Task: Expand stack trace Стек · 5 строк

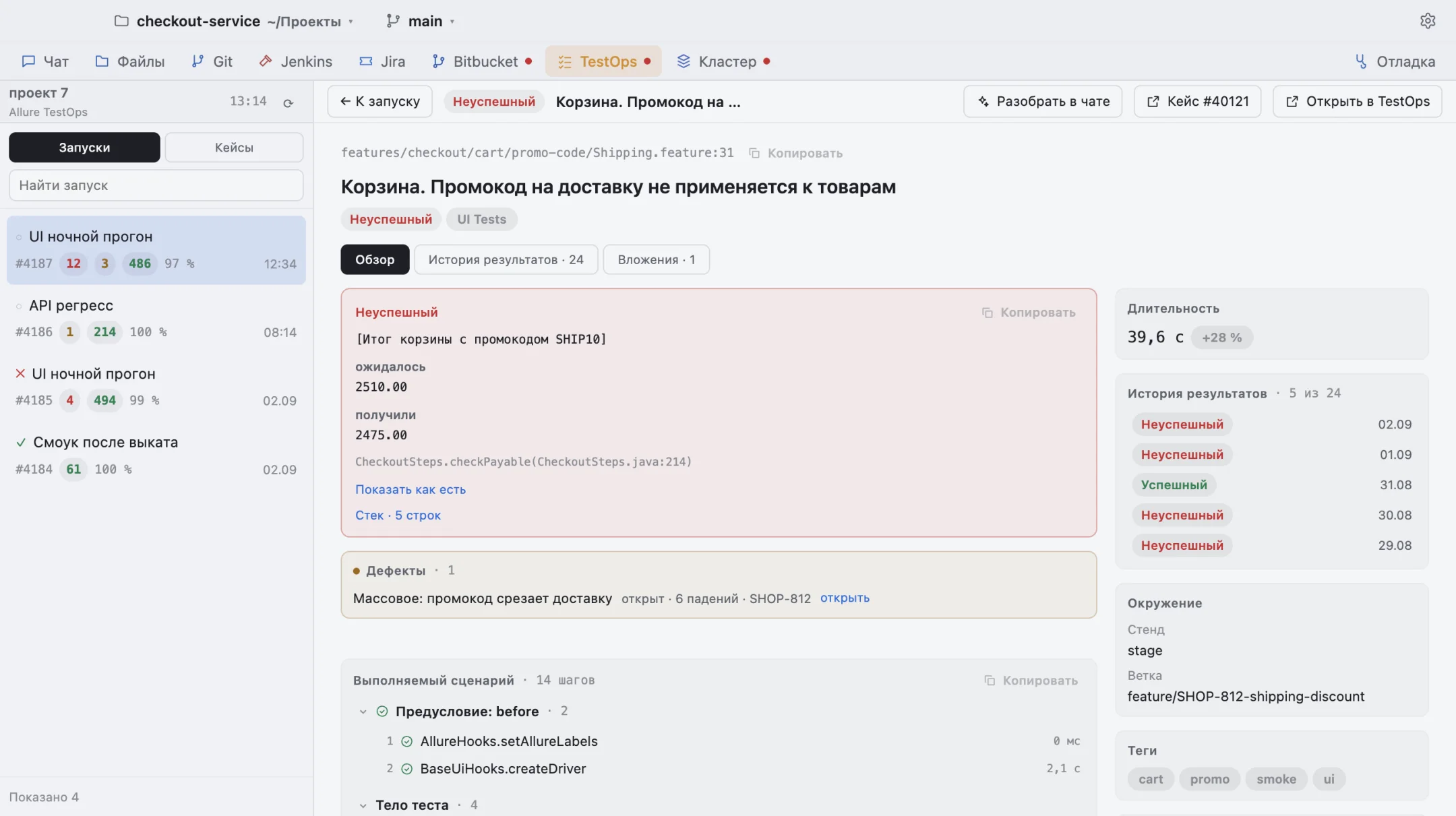Action: point(398,515)
